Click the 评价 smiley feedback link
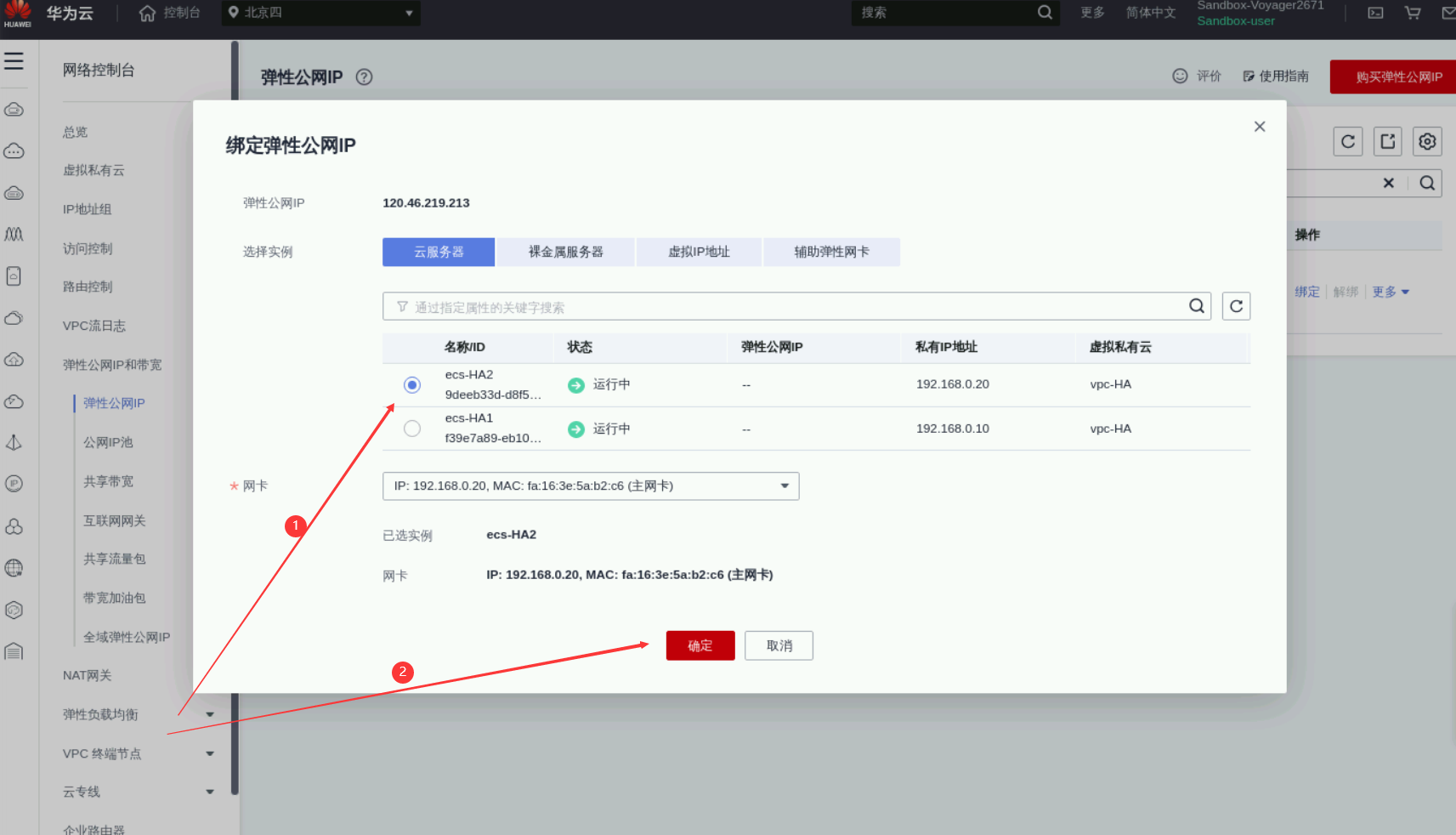This screenshot has width=1456, height=835. (x=1197, y=76)
